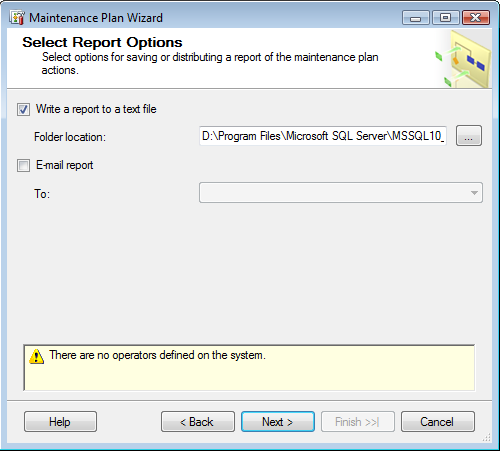Click the yellow warning triangle icon
This screenshot has width=500, height=451.
click(x=36, y=356)
